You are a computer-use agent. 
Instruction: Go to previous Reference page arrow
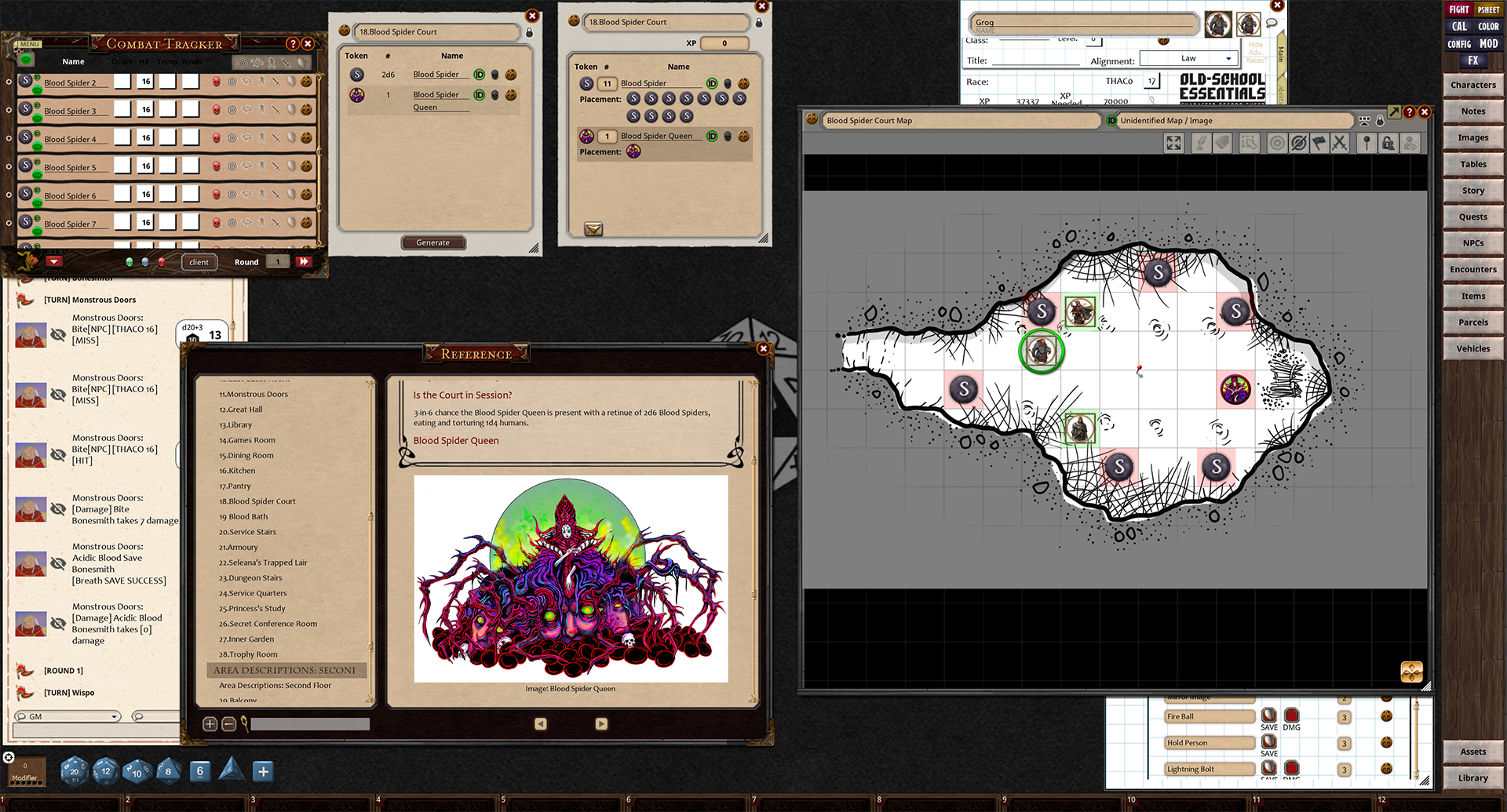[x=541, y=724]
